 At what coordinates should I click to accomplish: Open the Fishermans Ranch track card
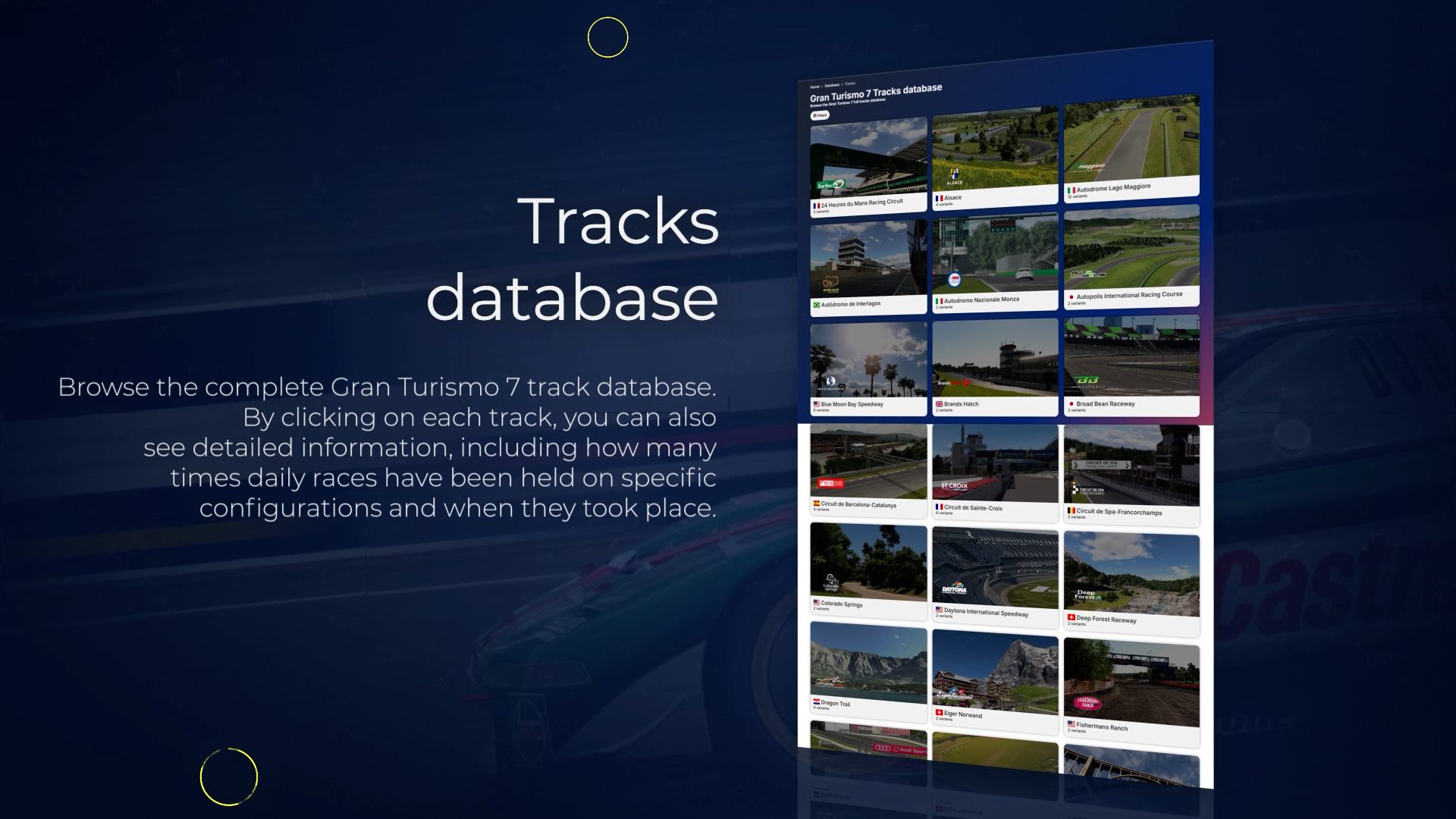[1131, 682]
